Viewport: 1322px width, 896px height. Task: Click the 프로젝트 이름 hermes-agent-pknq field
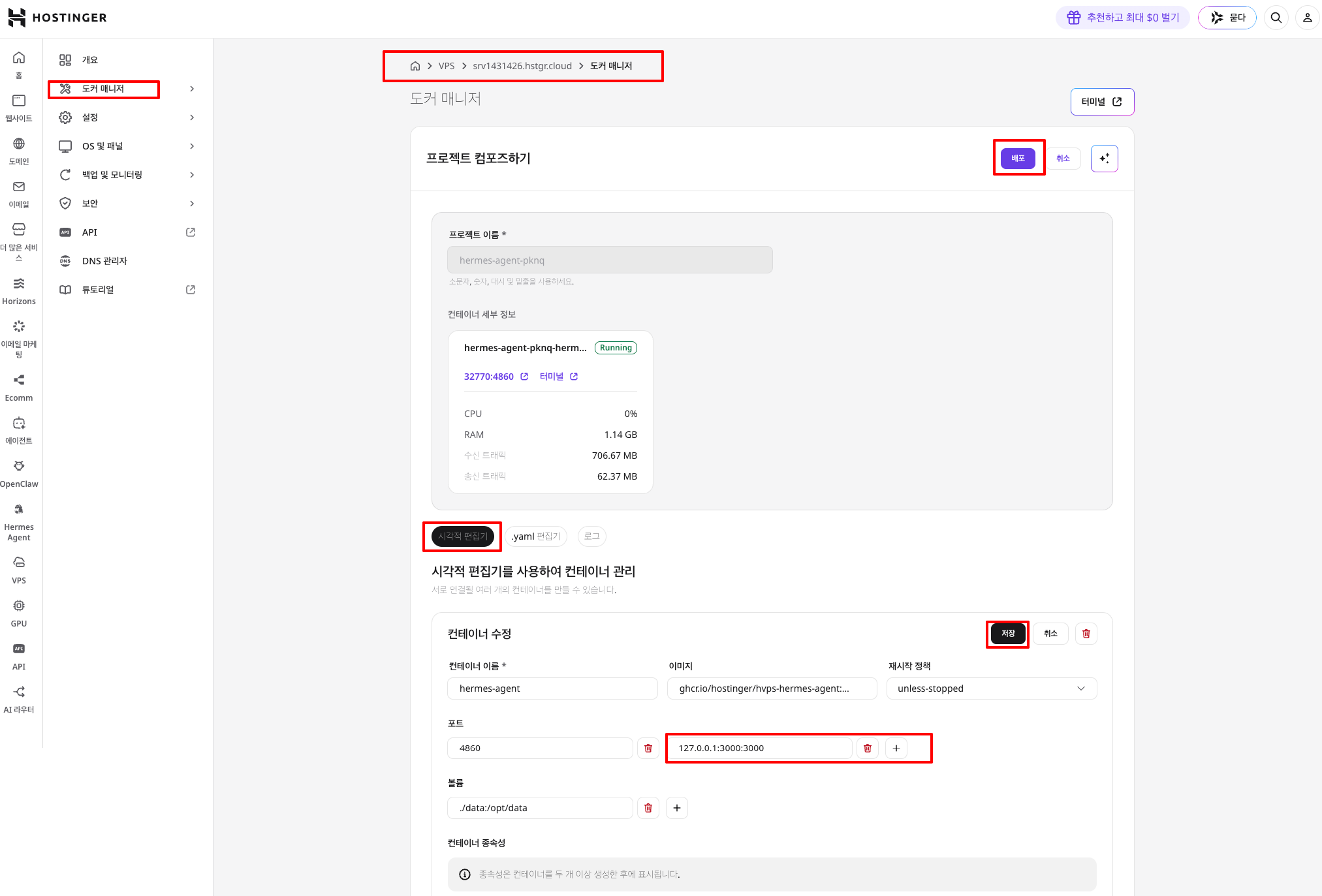click(610, 260)
